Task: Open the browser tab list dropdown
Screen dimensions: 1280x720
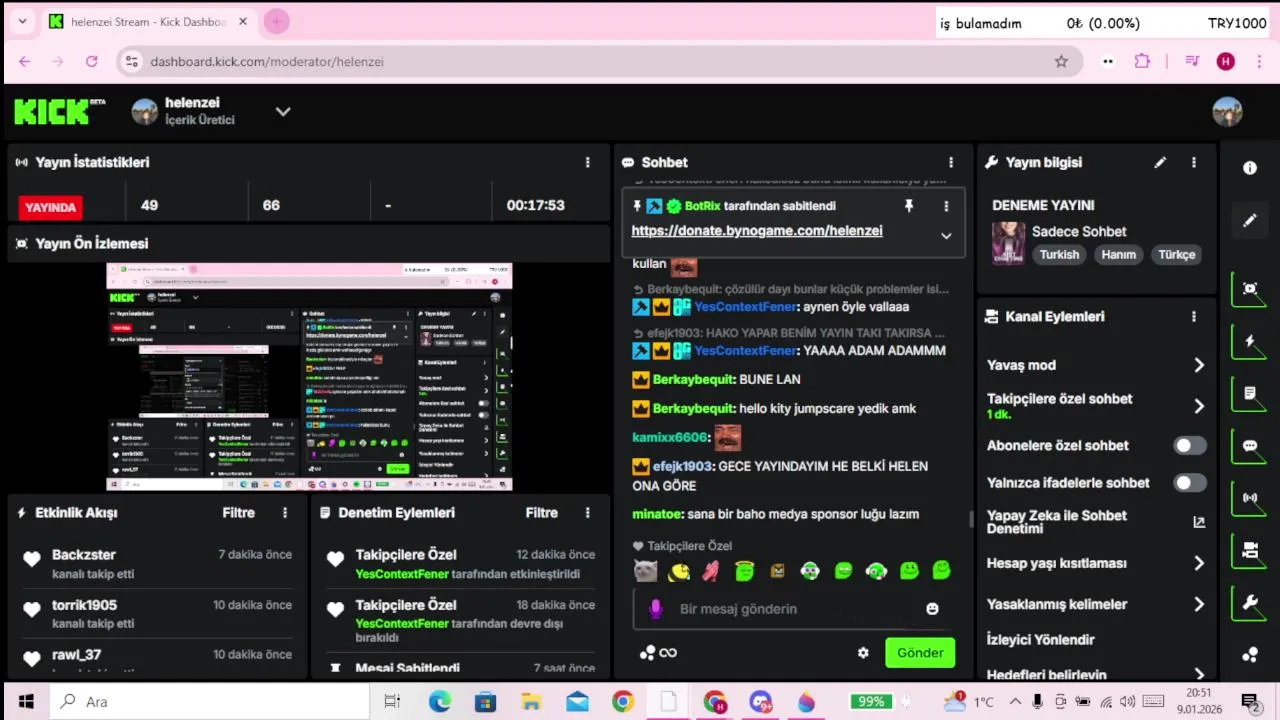Action: (22, 21)
